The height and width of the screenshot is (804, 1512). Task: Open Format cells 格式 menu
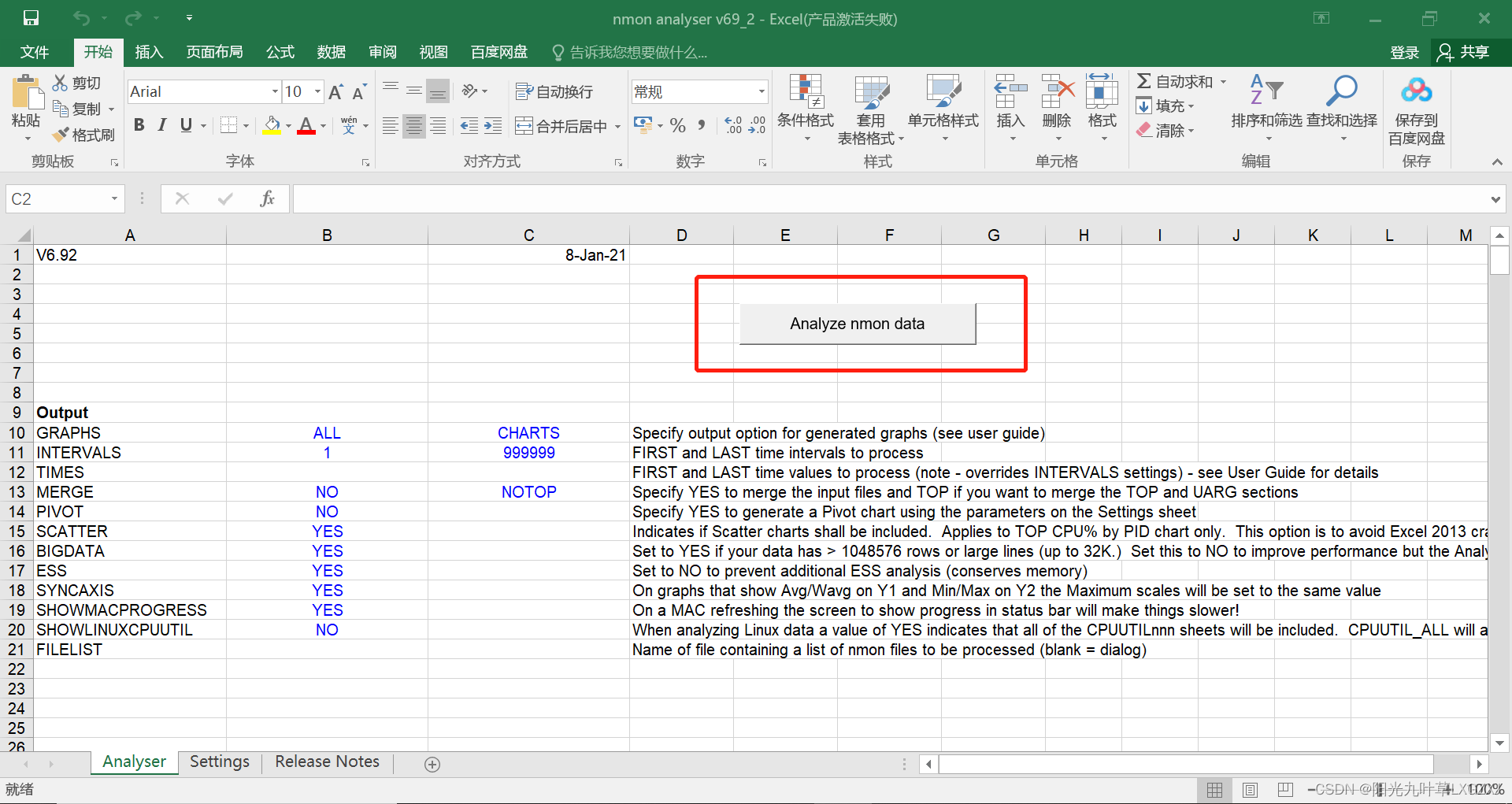coord(1102,109)
